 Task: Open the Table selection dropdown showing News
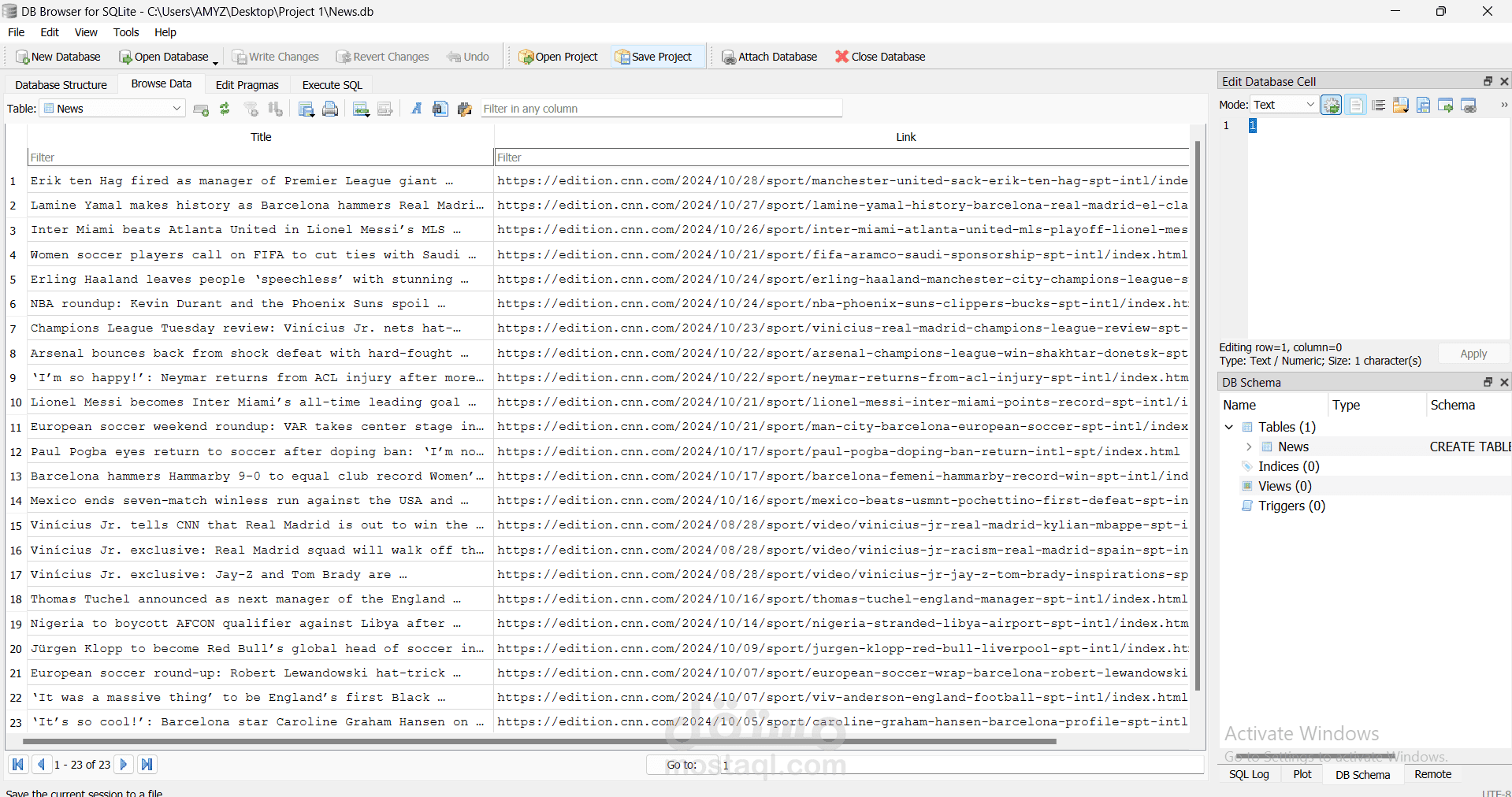[113, 109]
